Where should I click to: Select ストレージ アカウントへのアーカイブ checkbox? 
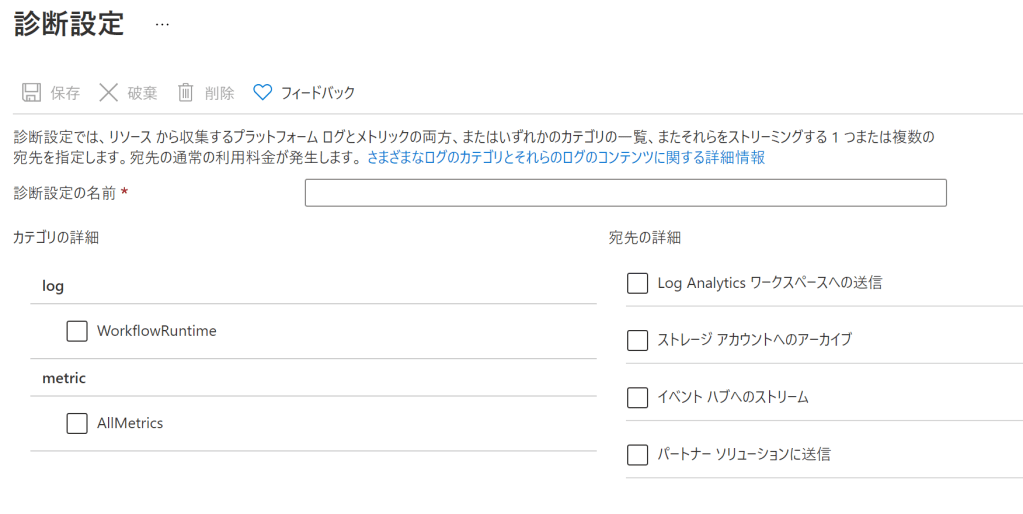pyautogui.click(x=637, y=340)
